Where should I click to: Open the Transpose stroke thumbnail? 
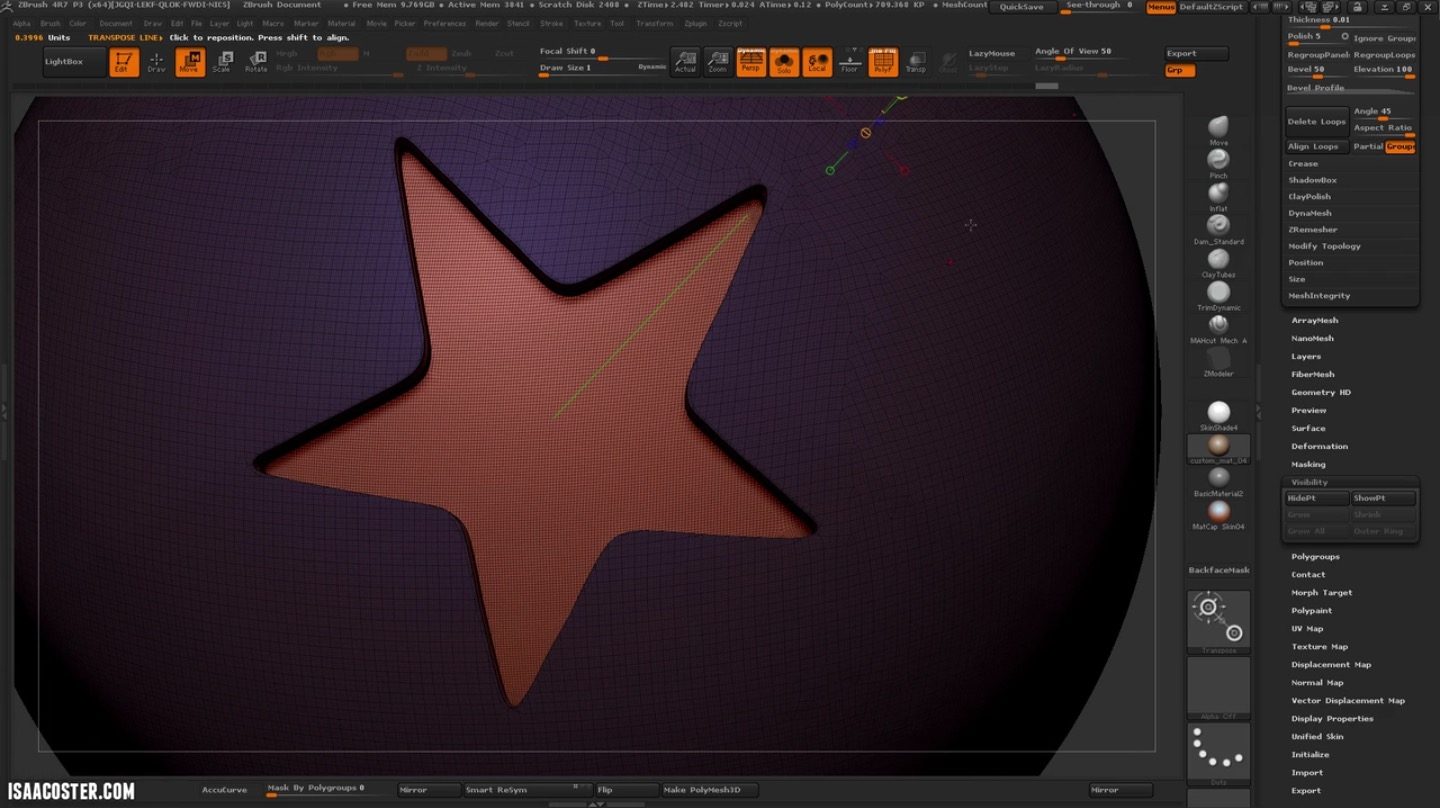coord(1218,622)
